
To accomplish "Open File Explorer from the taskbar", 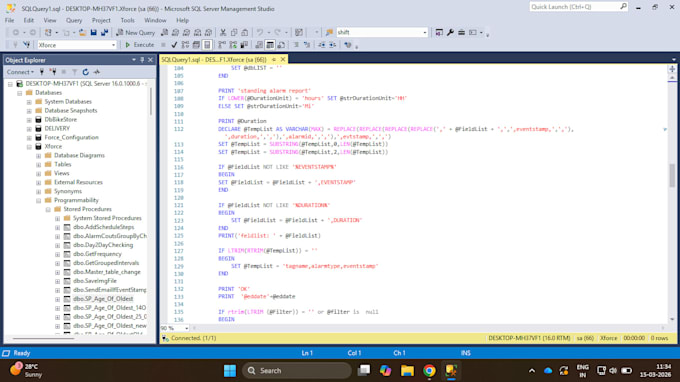I will coord(407,371).
